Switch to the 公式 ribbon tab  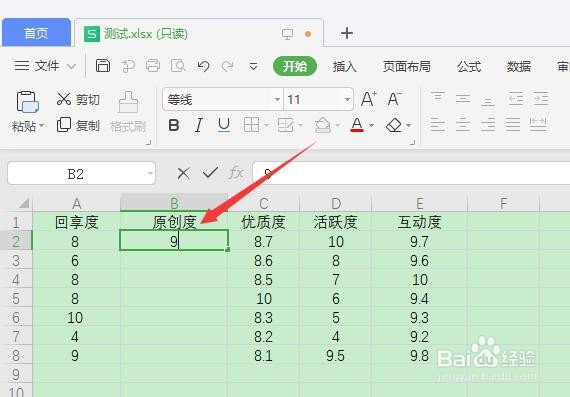[x=469, y=67]
